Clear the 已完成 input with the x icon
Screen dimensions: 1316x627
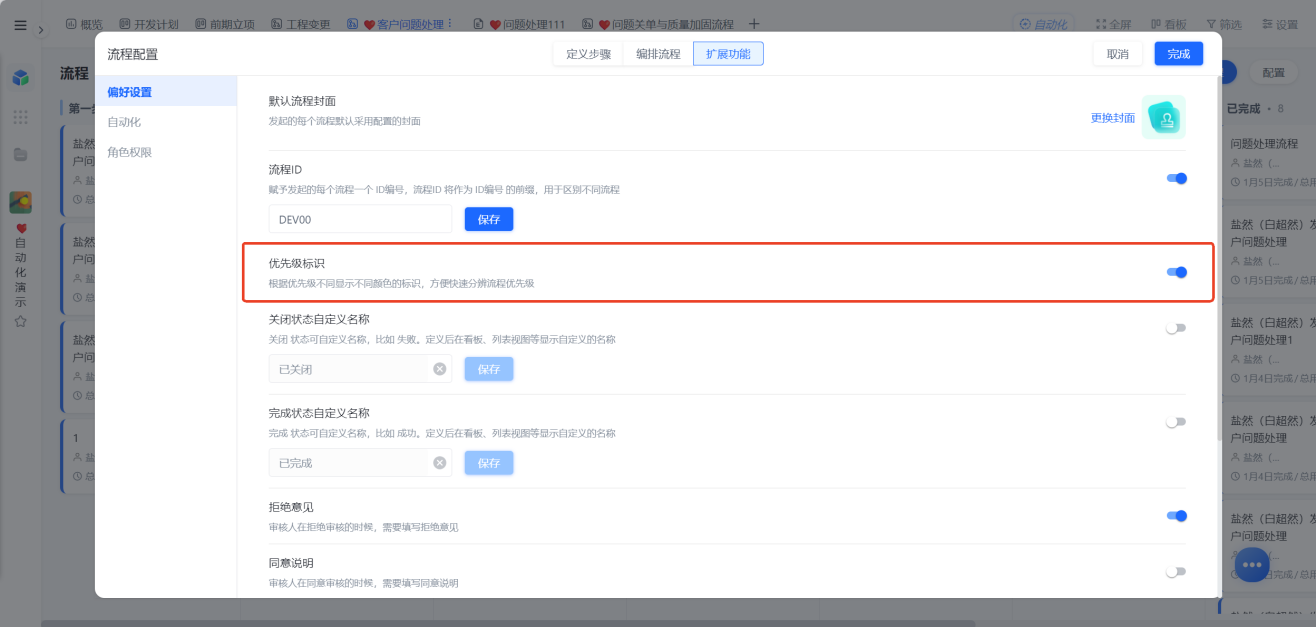point(440,463)
